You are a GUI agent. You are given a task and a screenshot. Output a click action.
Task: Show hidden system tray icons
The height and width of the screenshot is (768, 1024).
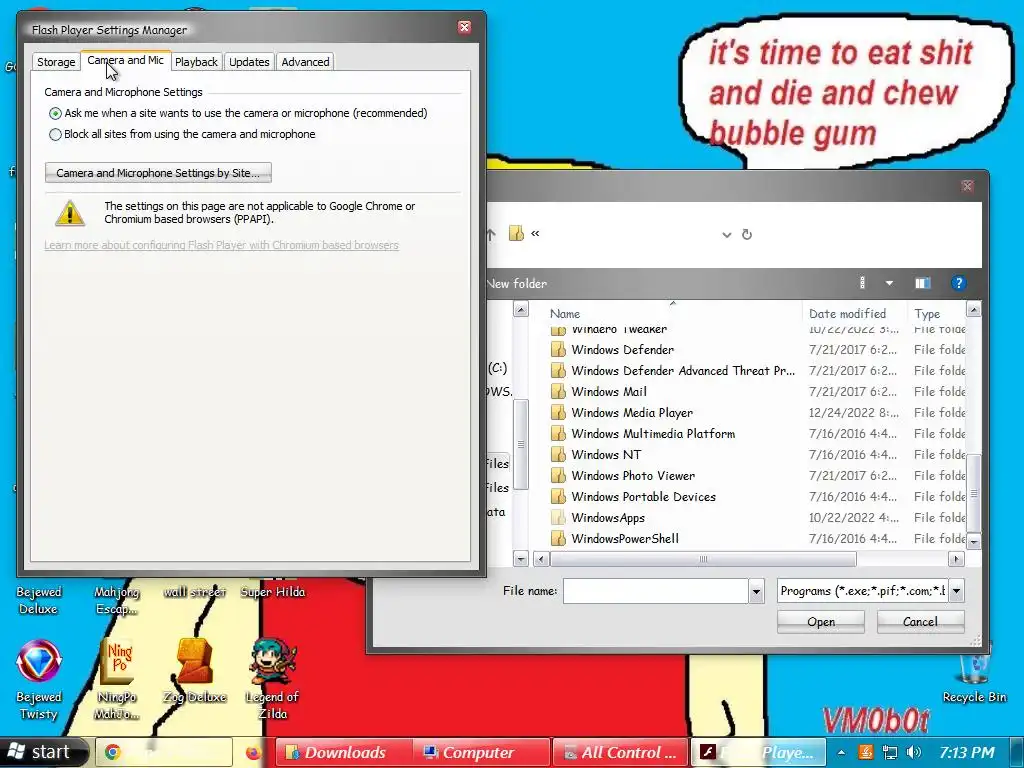(x=841, y=752)
